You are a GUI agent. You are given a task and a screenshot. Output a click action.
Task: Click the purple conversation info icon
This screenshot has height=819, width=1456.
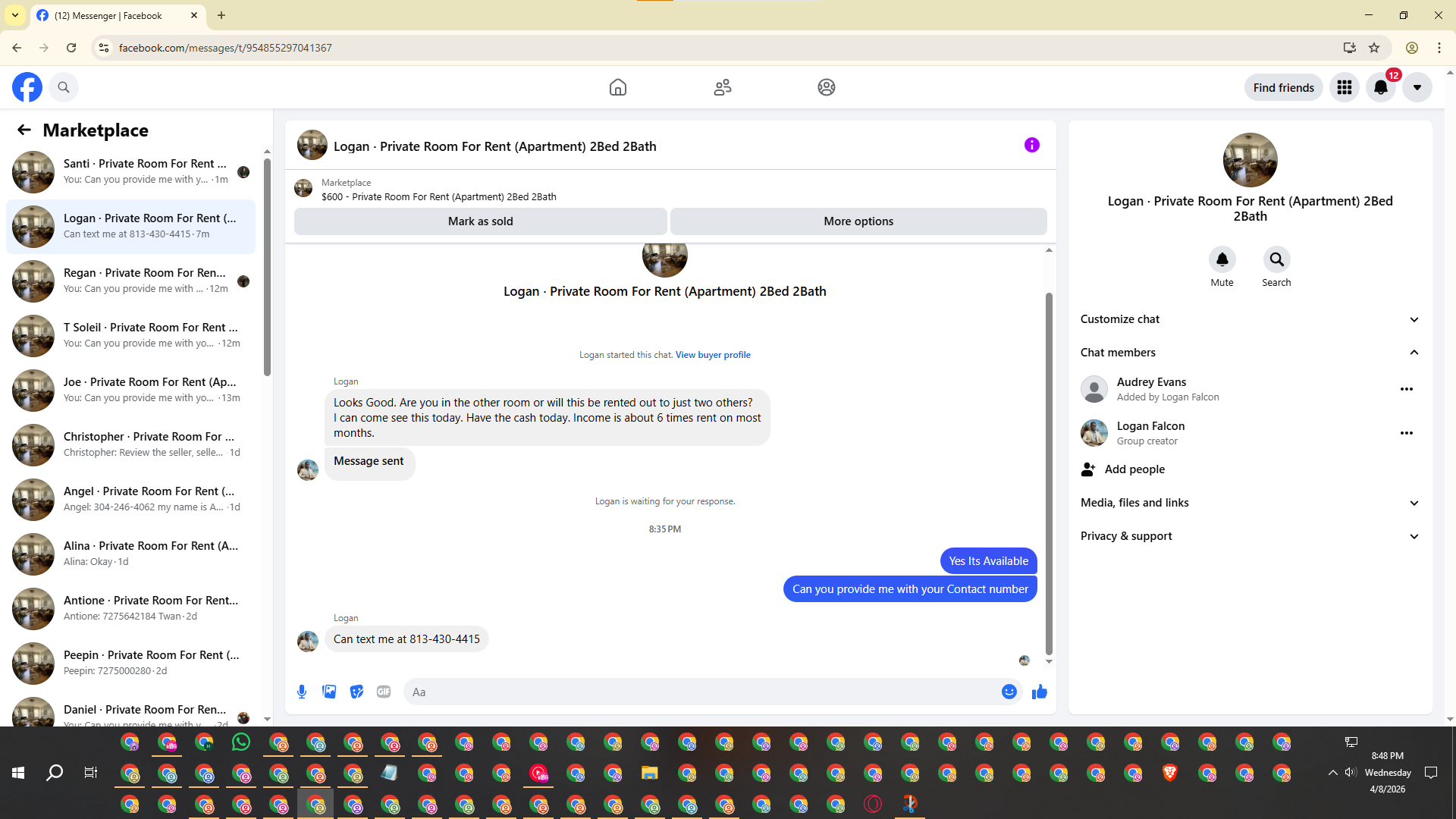(1031, 145)
